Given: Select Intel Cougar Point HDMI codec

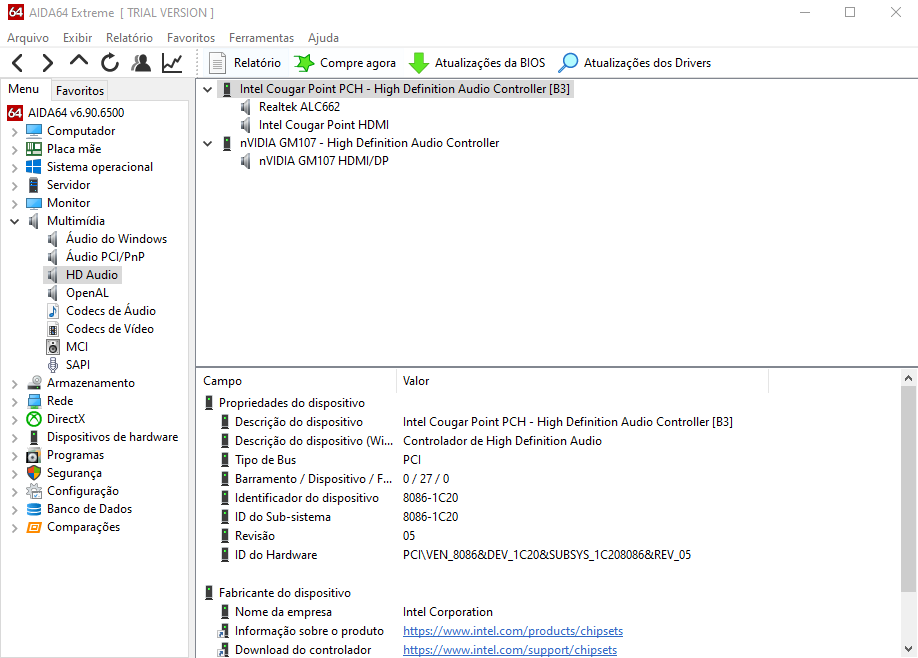Looking at the screenshot, I should pos(324,125).
